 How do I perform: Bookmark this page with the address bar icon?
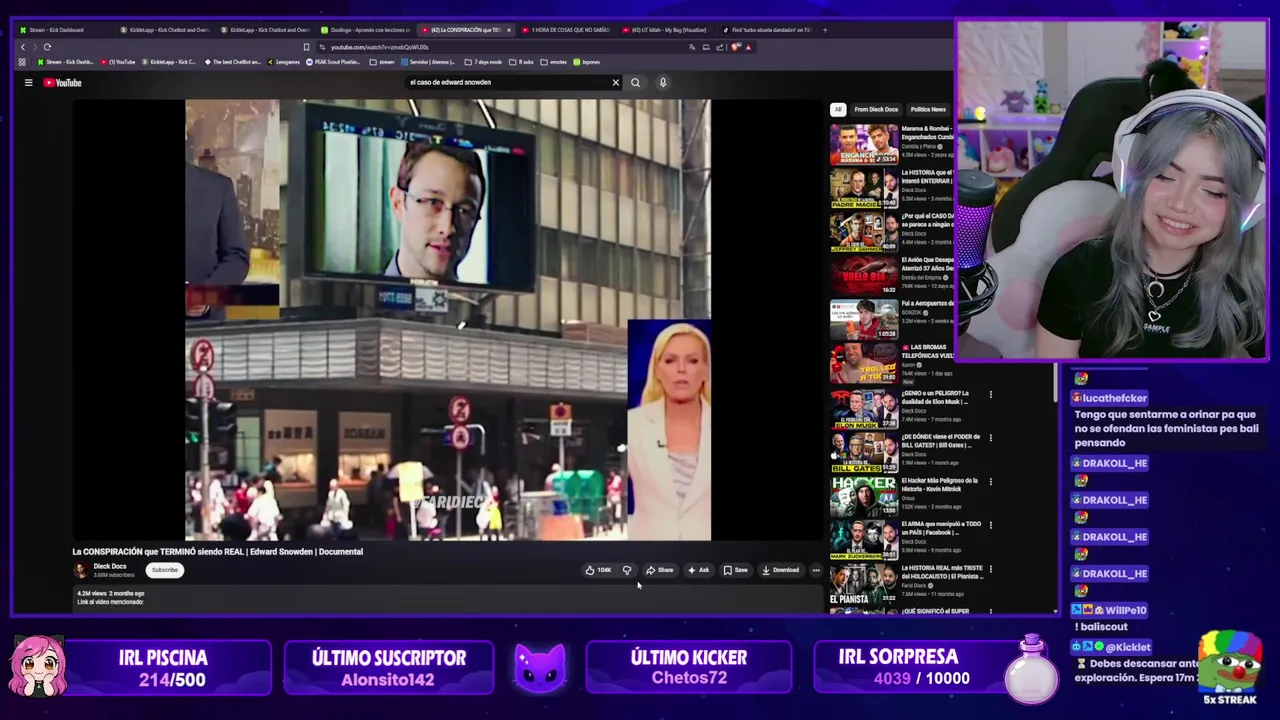tap(306, 47)
